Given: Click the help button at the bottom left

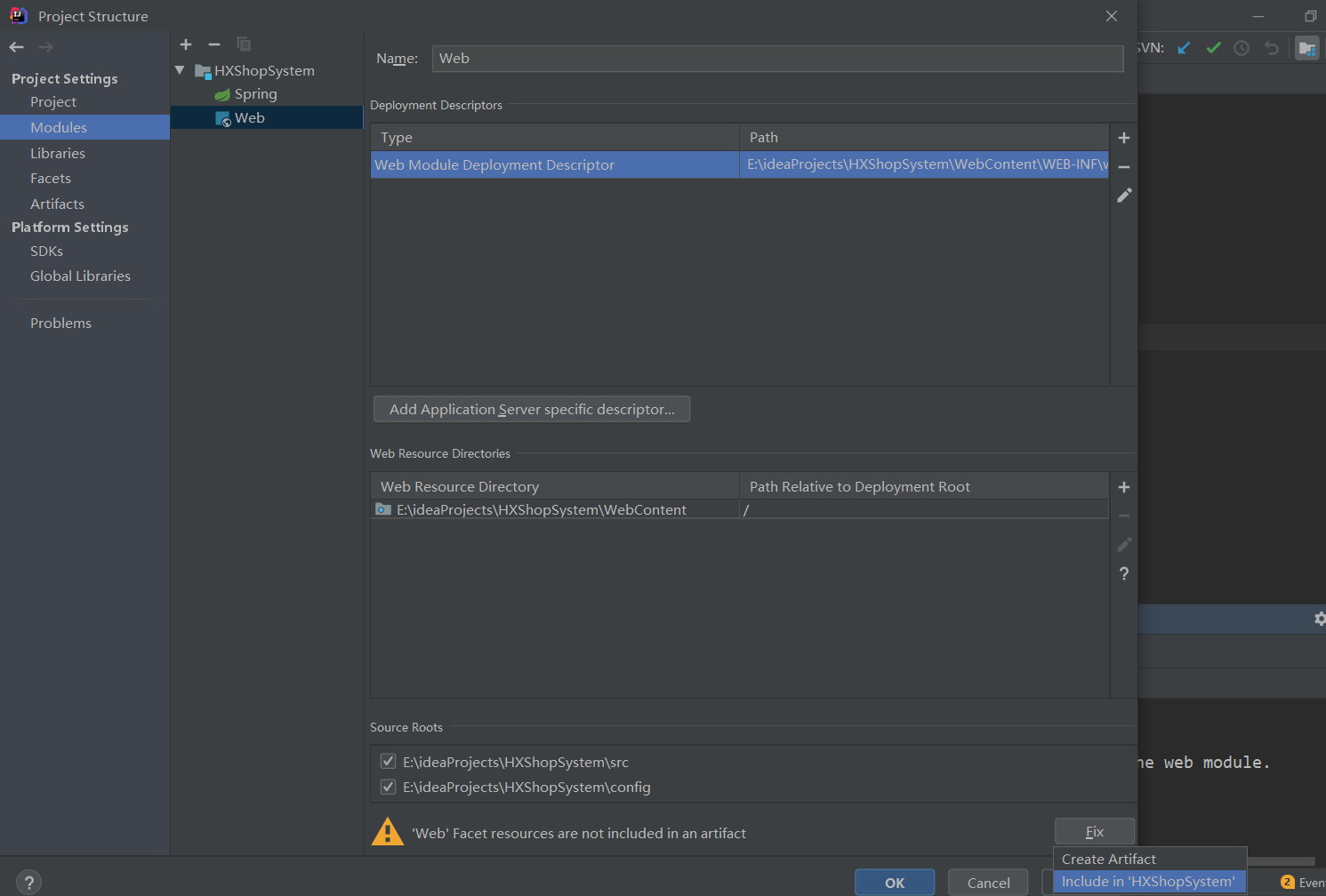Looking at the screenshot, I should (29, 883).
